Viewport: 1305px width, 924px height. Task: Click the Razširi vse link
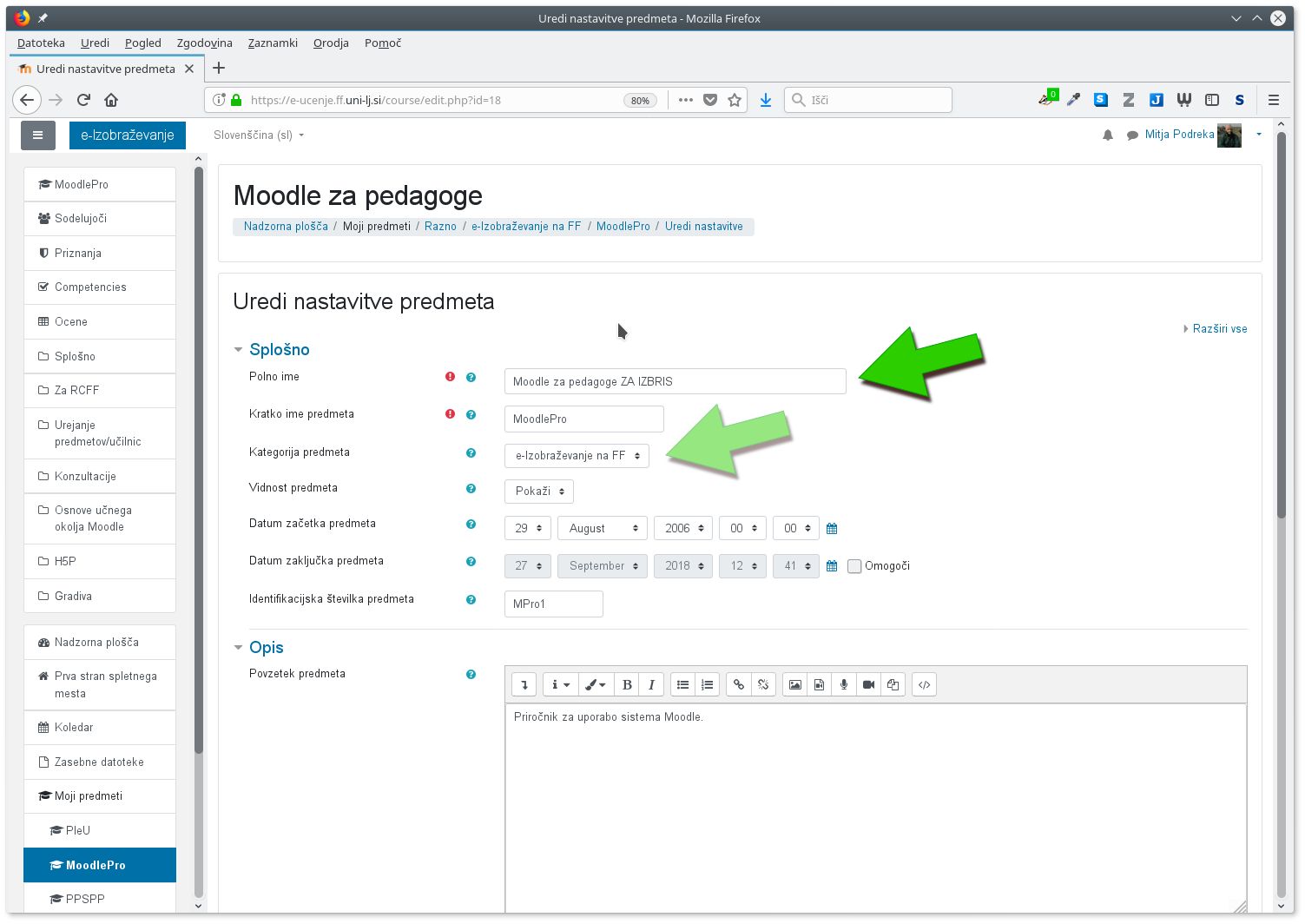pos(1219,329)
